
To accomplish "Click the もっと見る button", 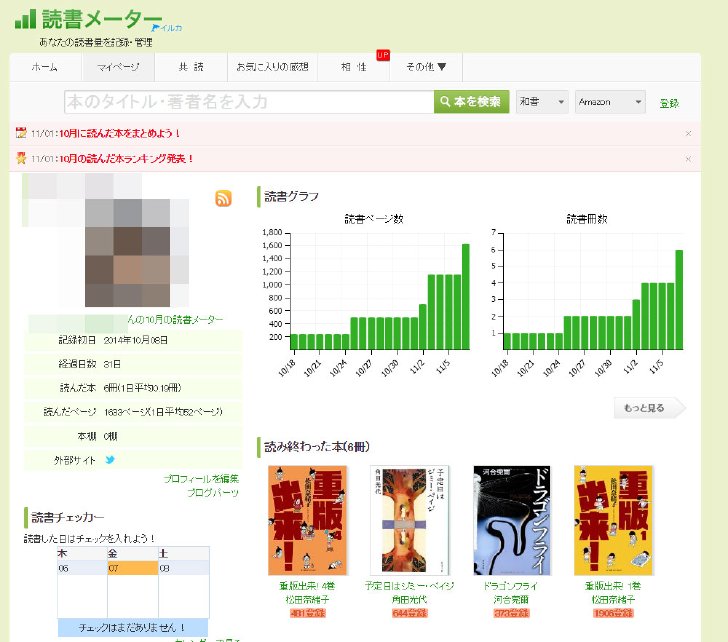I will pyautogui.click(x=649, y=408).
